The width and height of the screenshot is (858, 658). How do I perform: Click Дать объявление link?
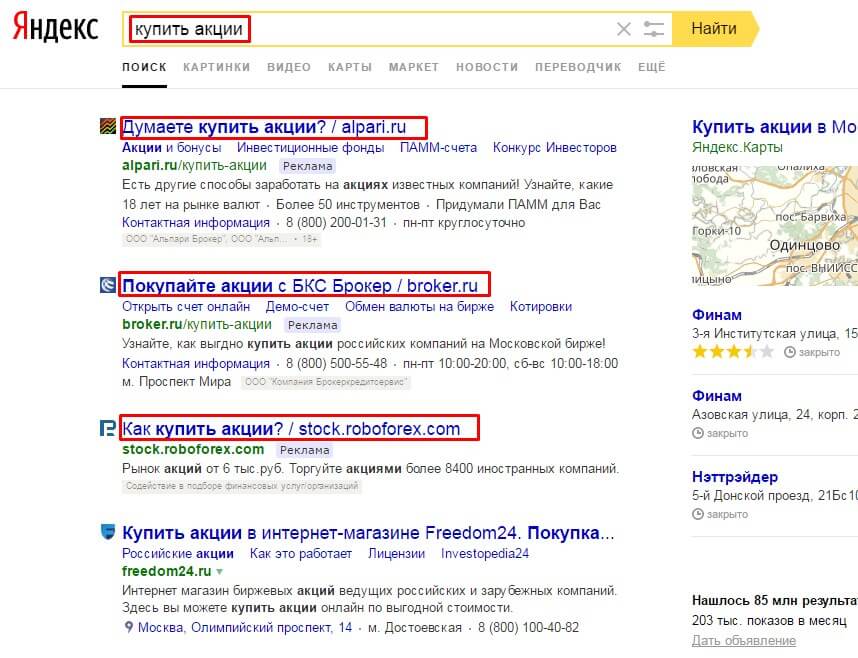point(744,640)
